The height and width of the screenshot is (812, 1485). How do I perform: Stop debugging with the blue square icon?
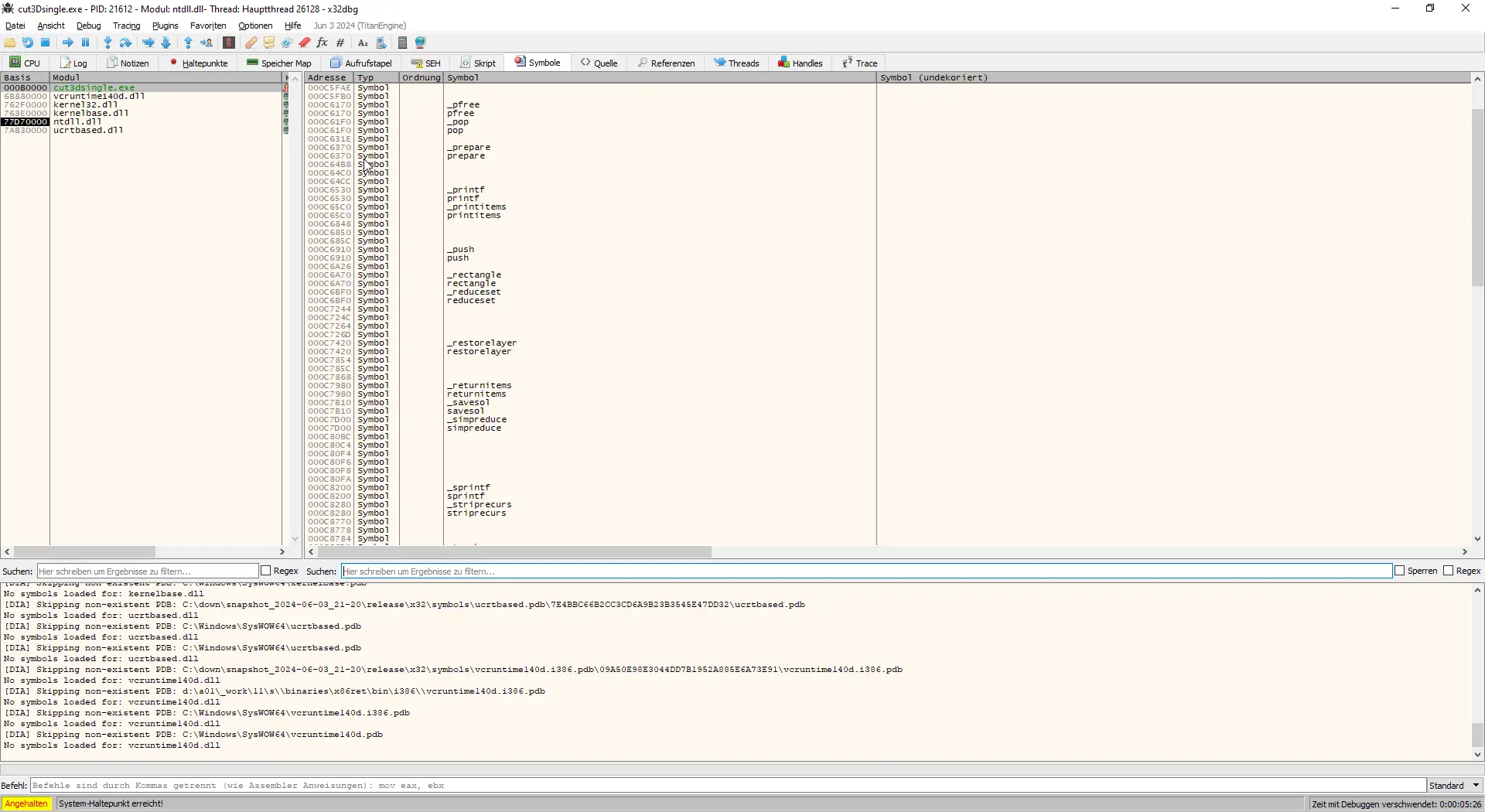point(46,43)
